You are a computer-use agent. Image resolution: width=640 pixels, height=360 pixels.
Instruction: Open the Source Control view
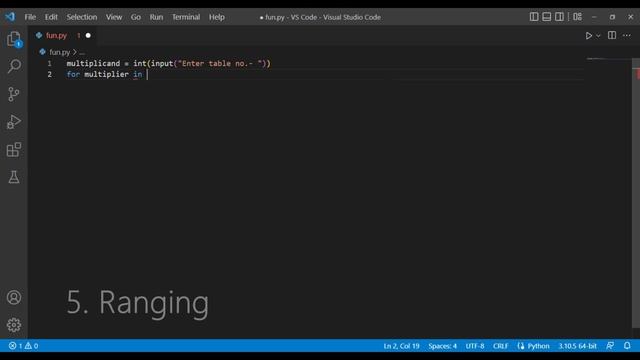pos(14,94)
